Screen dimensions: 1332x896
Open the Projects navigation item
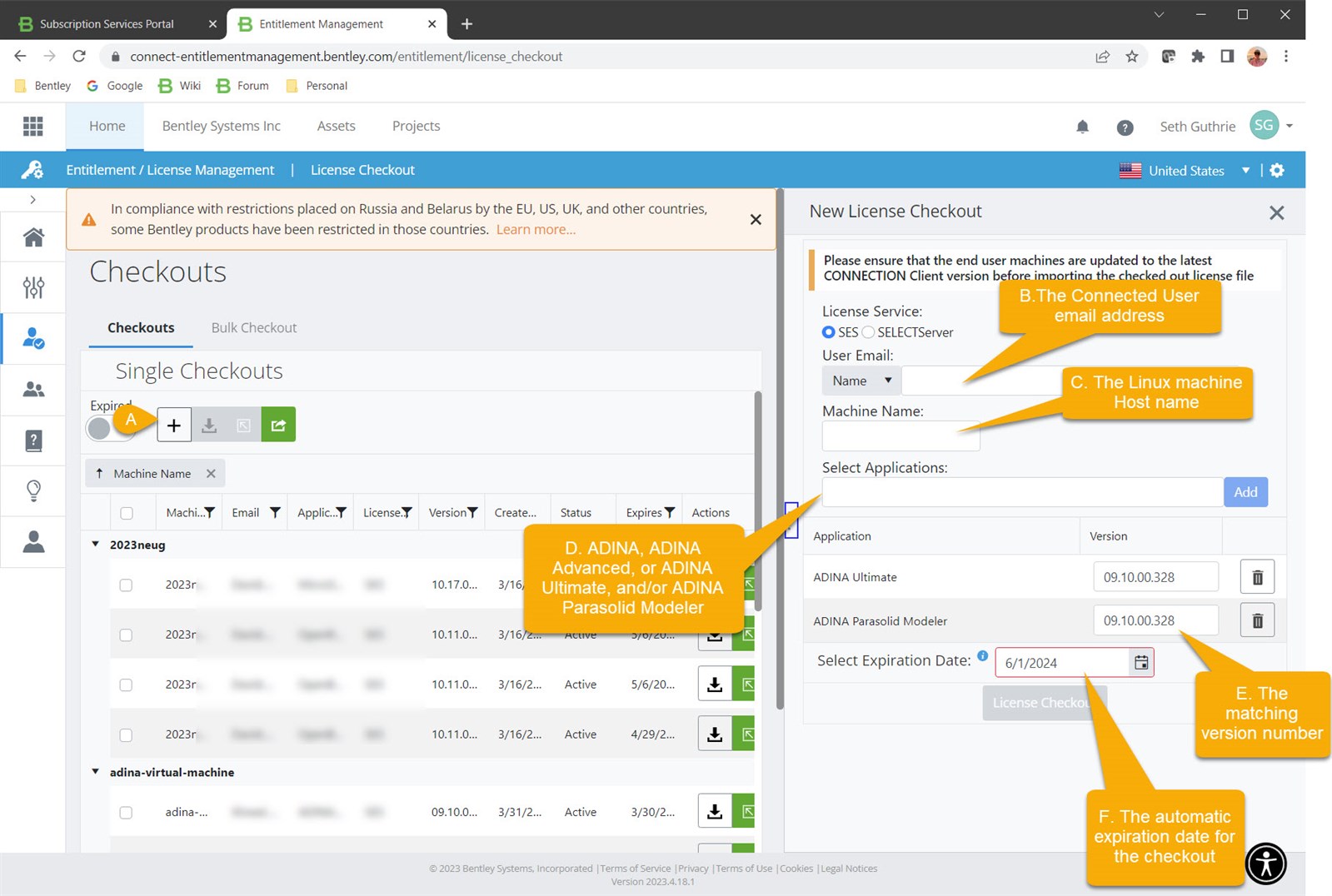pyautogui.click(x=417, y=127)
